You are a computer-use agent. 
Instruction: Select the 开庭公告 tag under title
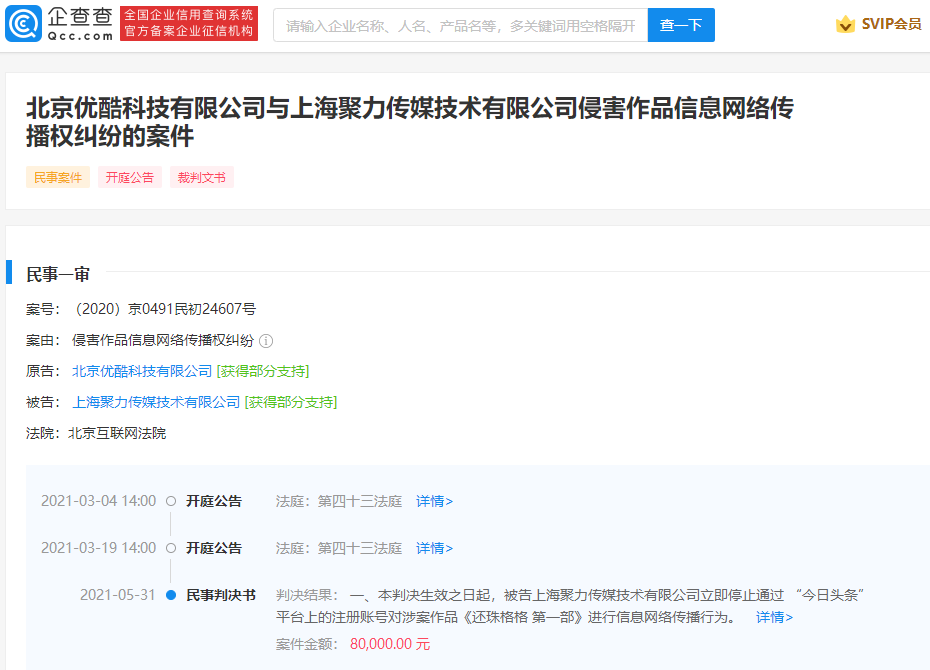129,177
